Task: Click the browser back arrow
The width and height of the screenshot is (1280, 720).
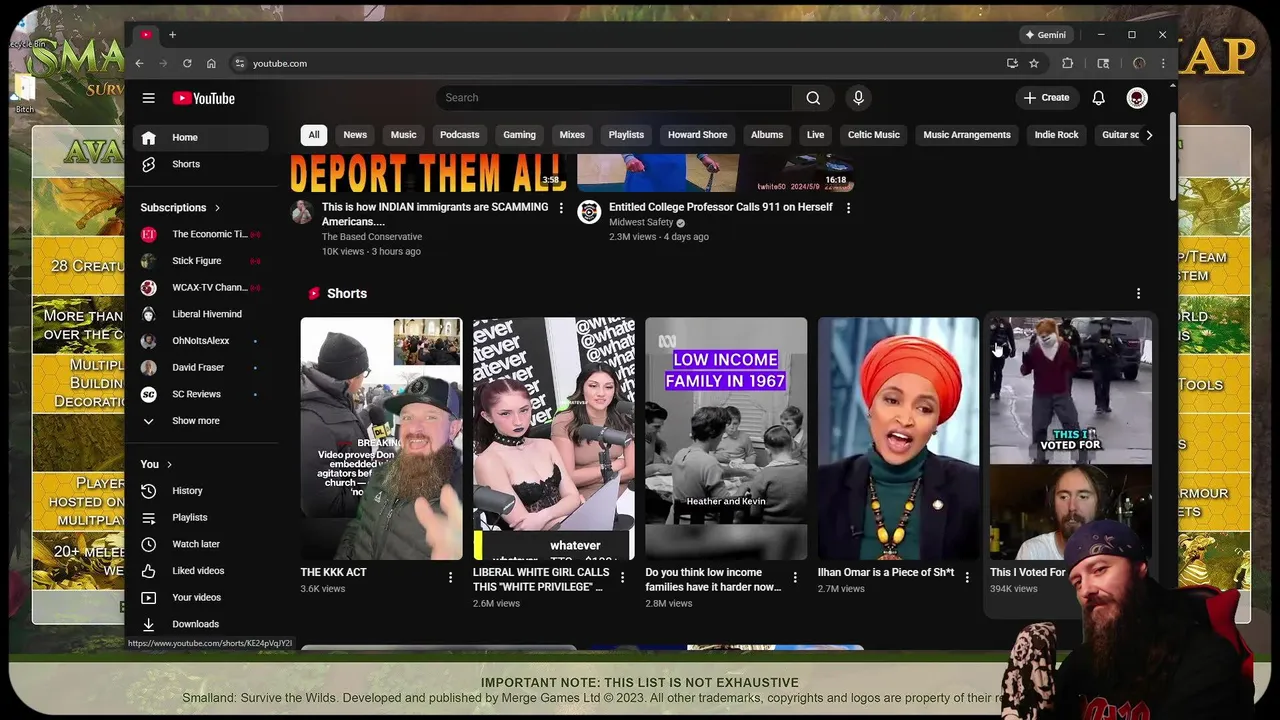Action: point(139,63)
